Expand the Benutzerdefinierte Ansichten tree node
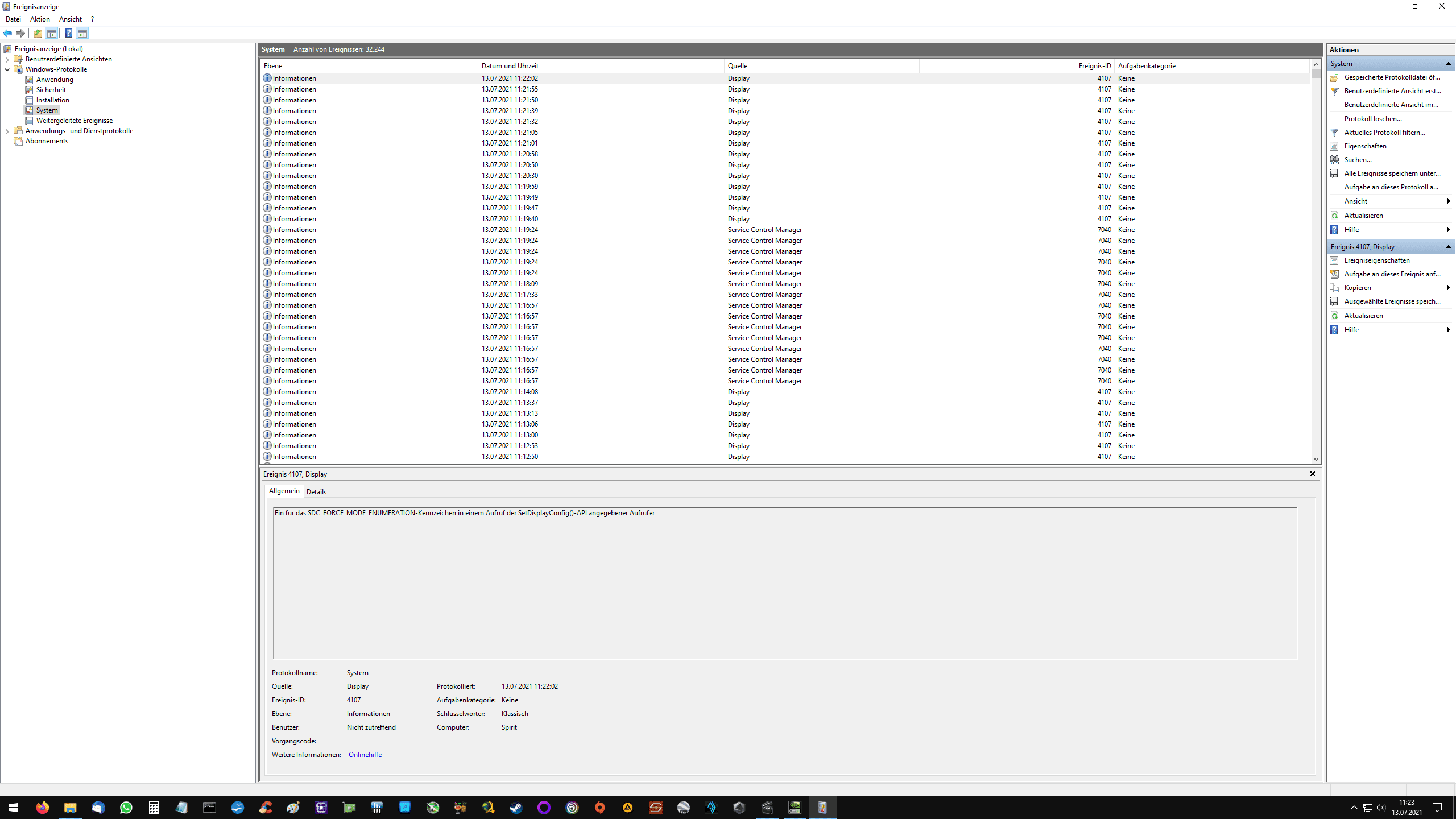 pos(7,59)
